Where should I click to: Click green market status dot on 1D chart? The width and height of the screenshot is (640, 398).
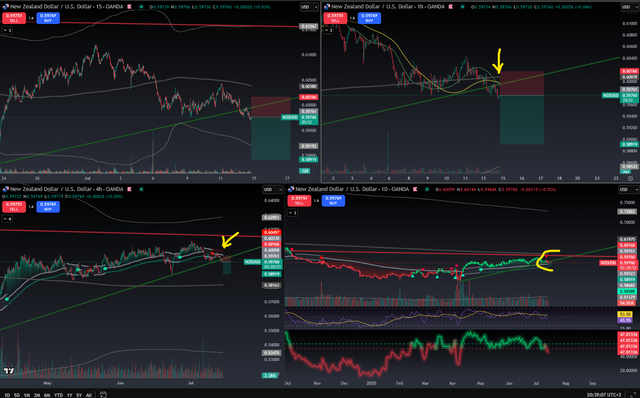click(x=427, y=189)
